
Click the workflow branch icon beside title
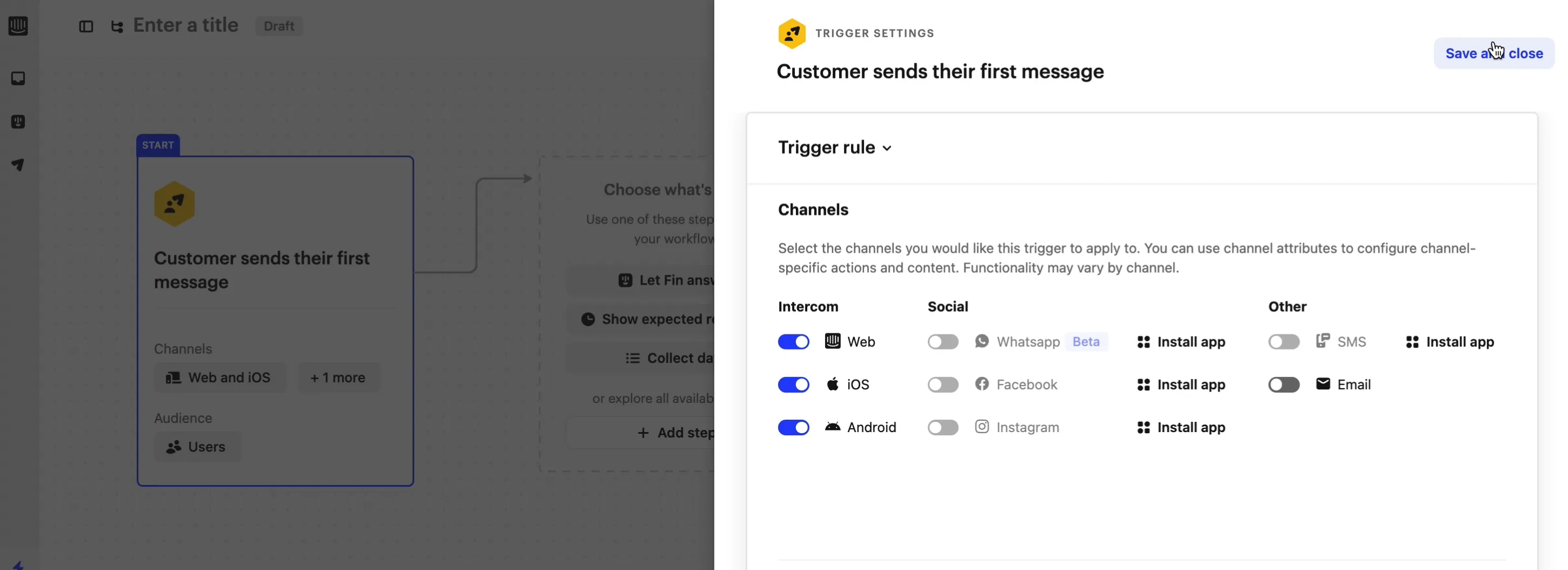(x=117, y=26)
